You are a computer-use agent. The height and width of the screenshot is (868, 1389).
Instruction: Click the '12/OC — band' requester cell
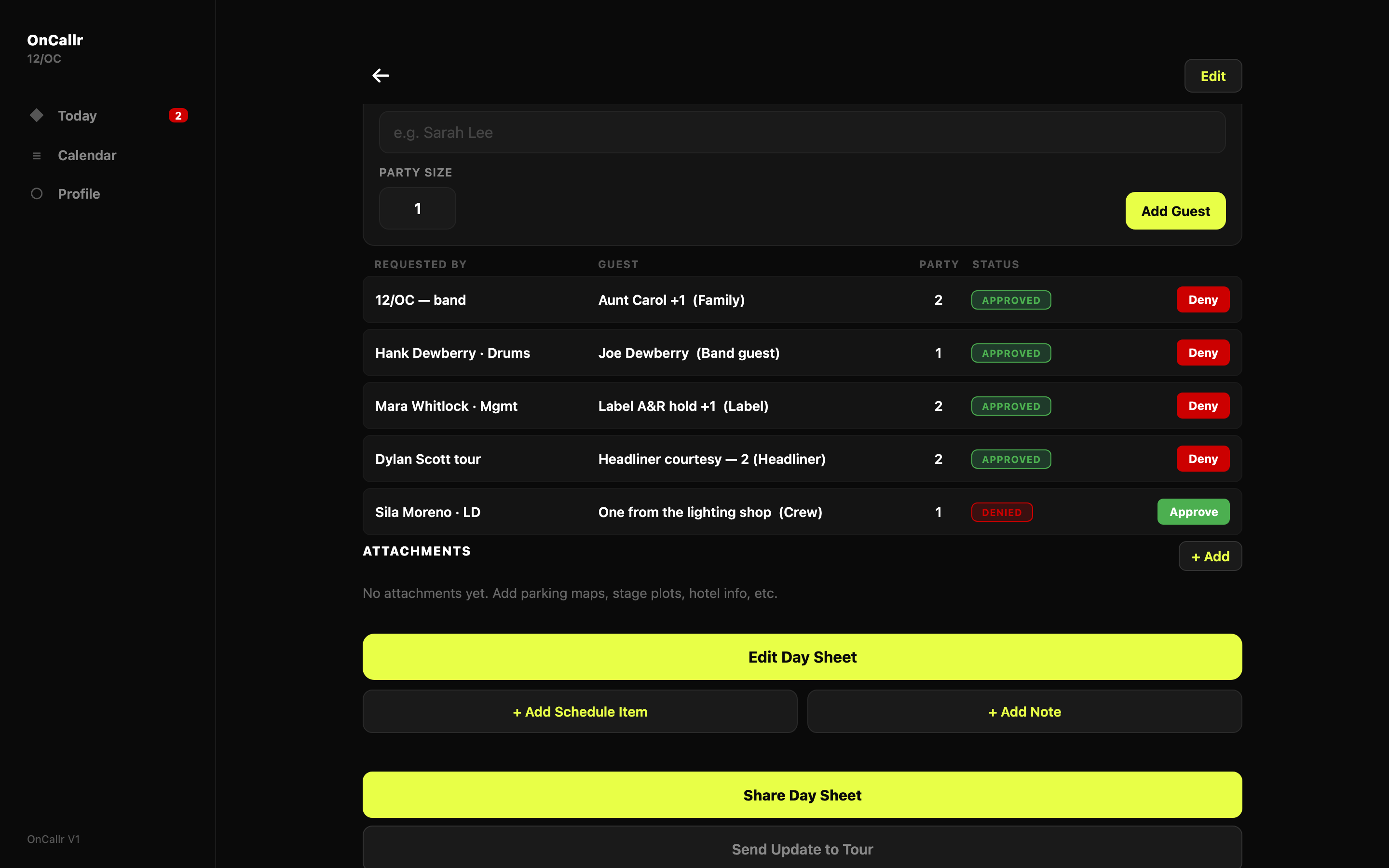tap(420, 299)
